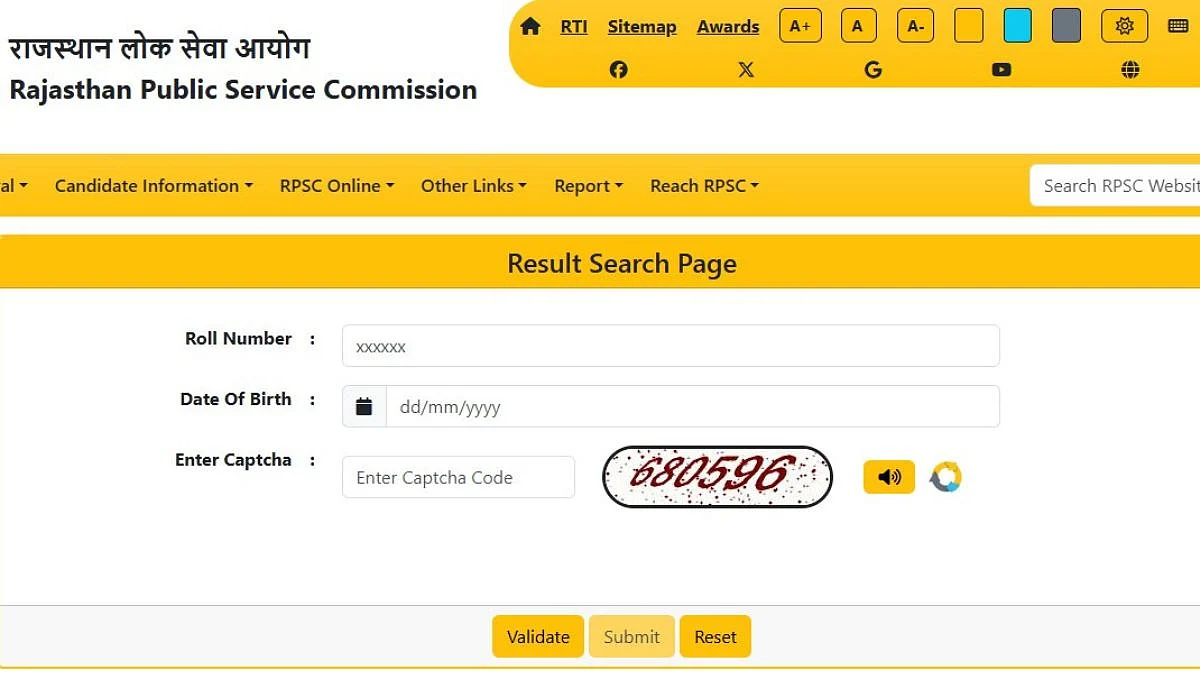Open the Facebook social icon
This screenshot has width=1200, height=675.
(x=619, y=70)
